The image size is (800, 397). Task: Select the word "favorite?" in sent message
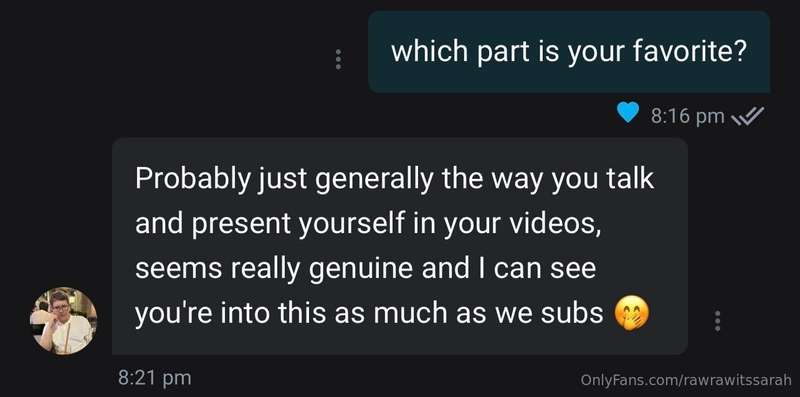(x=690, y=52)
